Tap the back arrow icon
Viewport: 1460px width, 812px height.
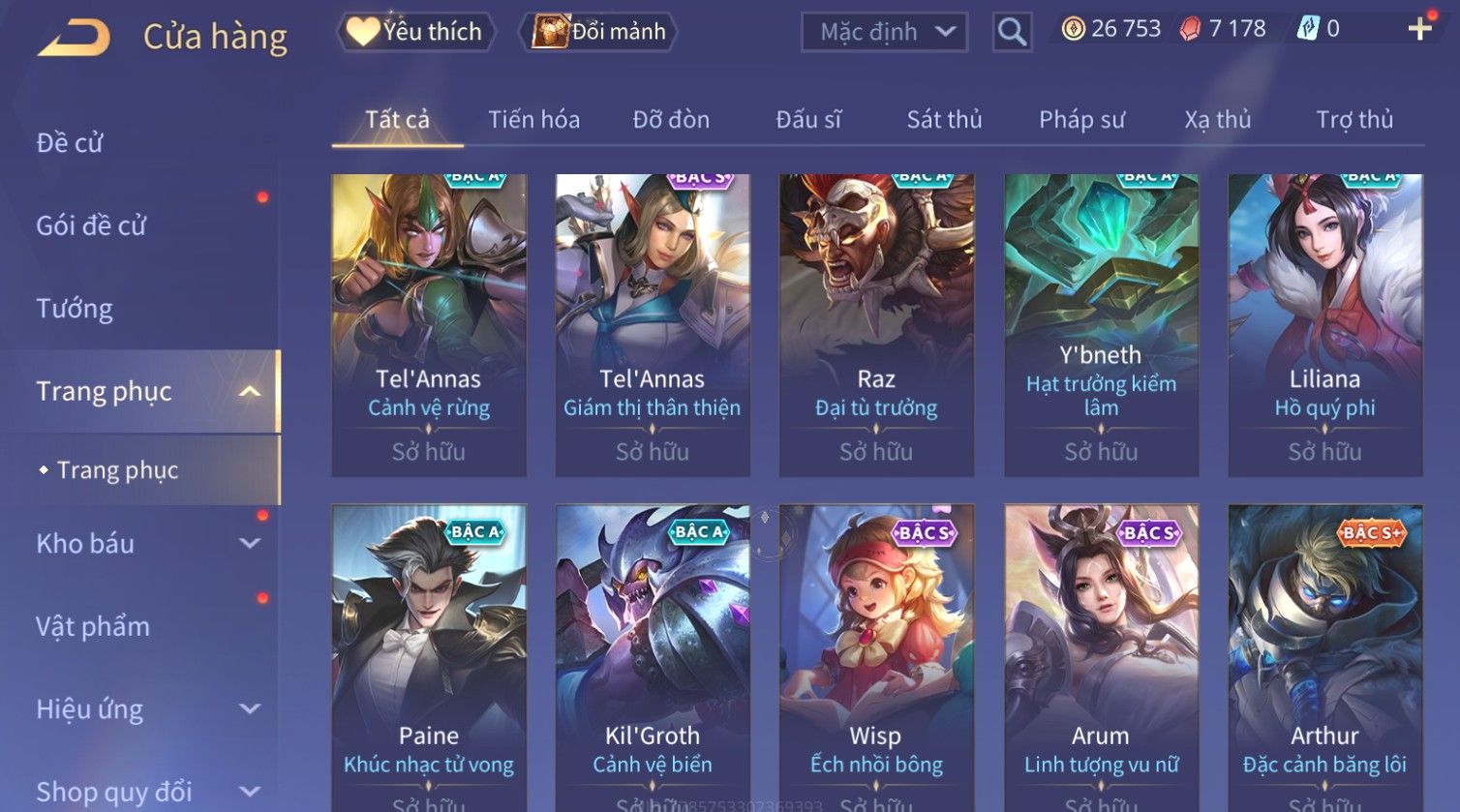click(x=74, y=38)
